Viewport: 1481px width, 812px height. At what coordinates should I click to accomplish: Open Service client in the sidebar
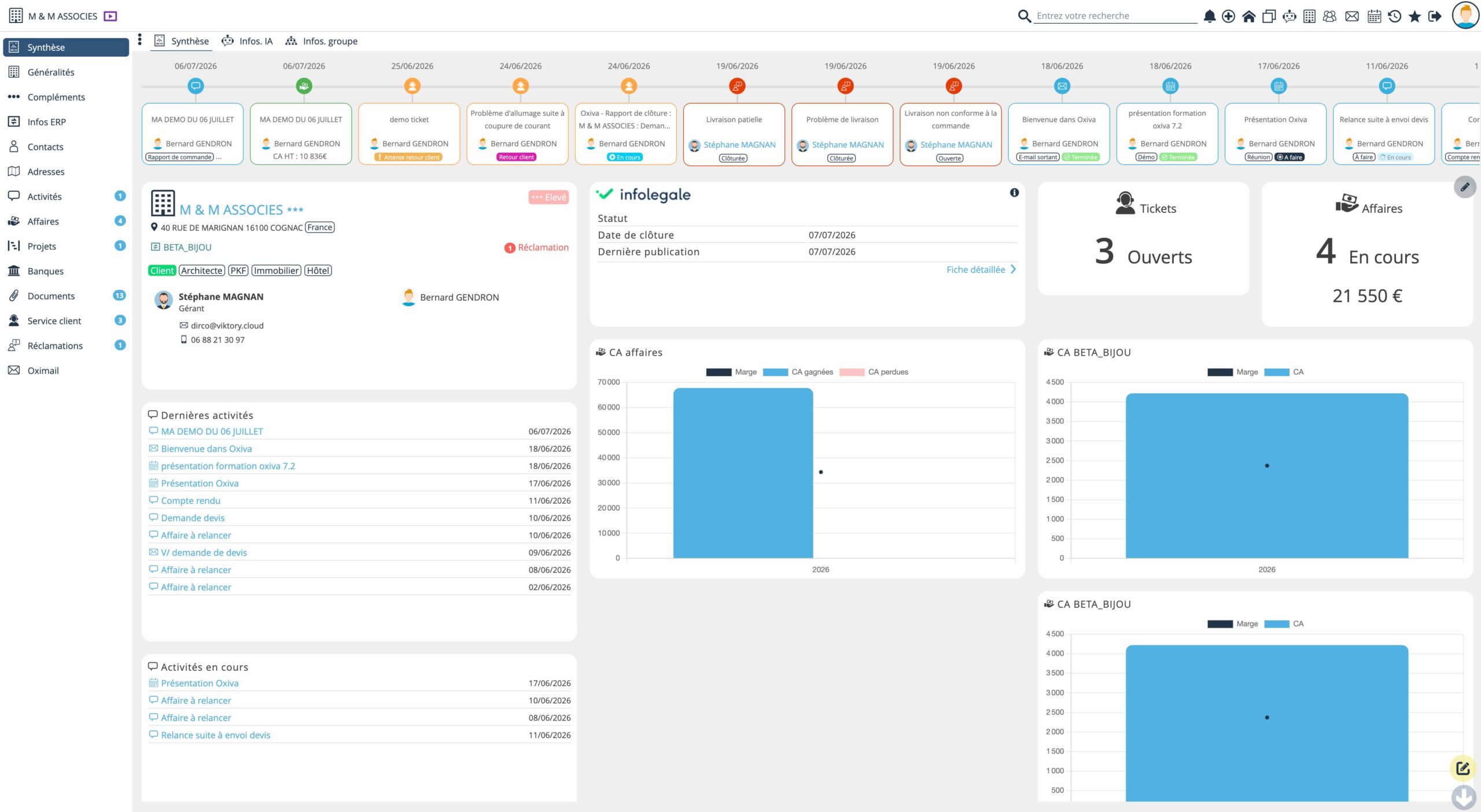(x=66, y=321)
